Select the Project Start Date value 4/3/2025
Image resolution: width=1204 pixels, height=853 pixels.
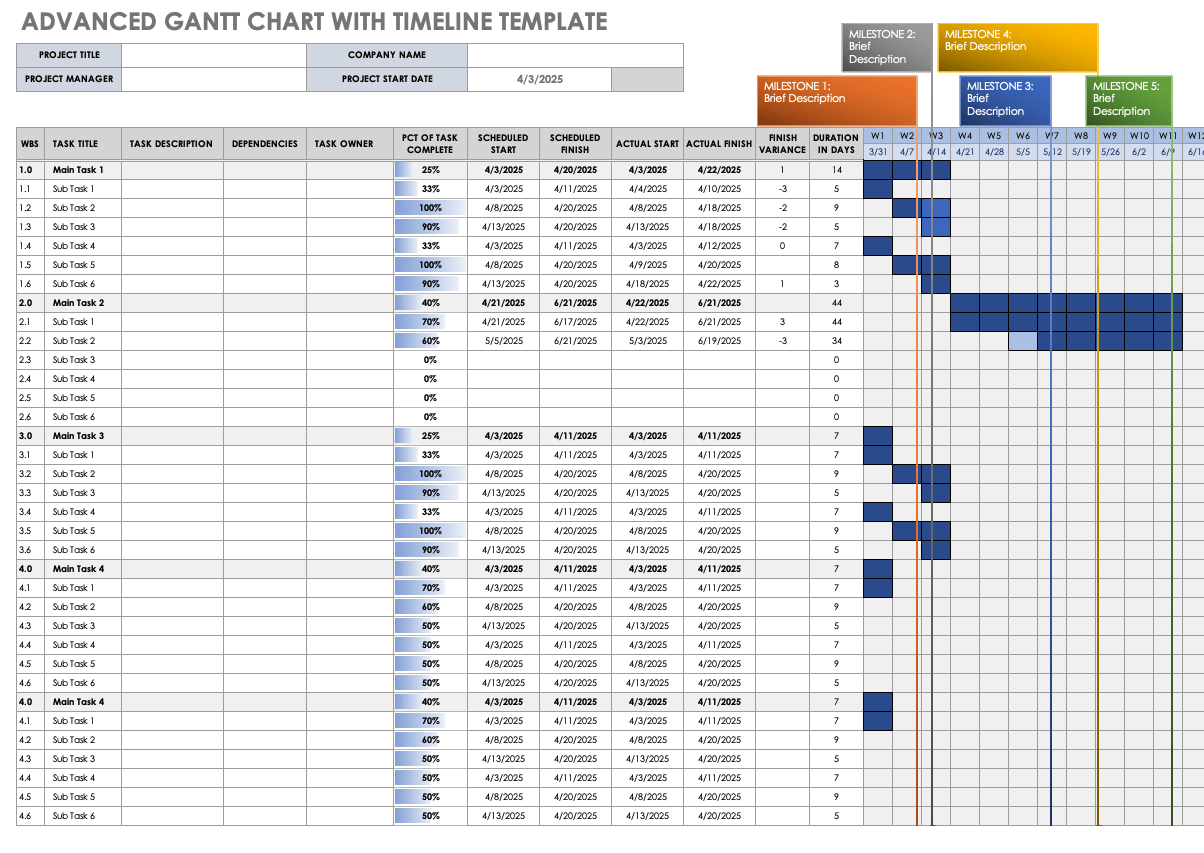tap(539, 79)
